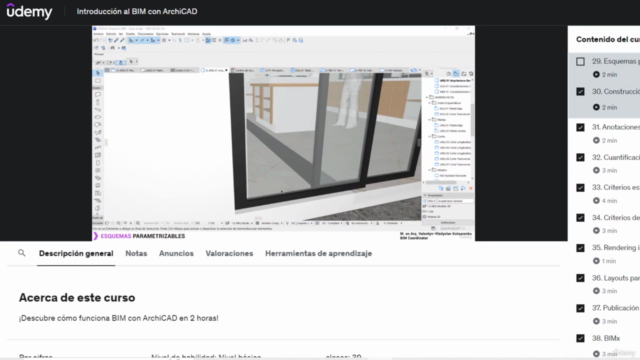Click the 'Acerca de este curso' heading
Image resolution: width=640 pixels, height=360 pixels.
tap(77, 298)
